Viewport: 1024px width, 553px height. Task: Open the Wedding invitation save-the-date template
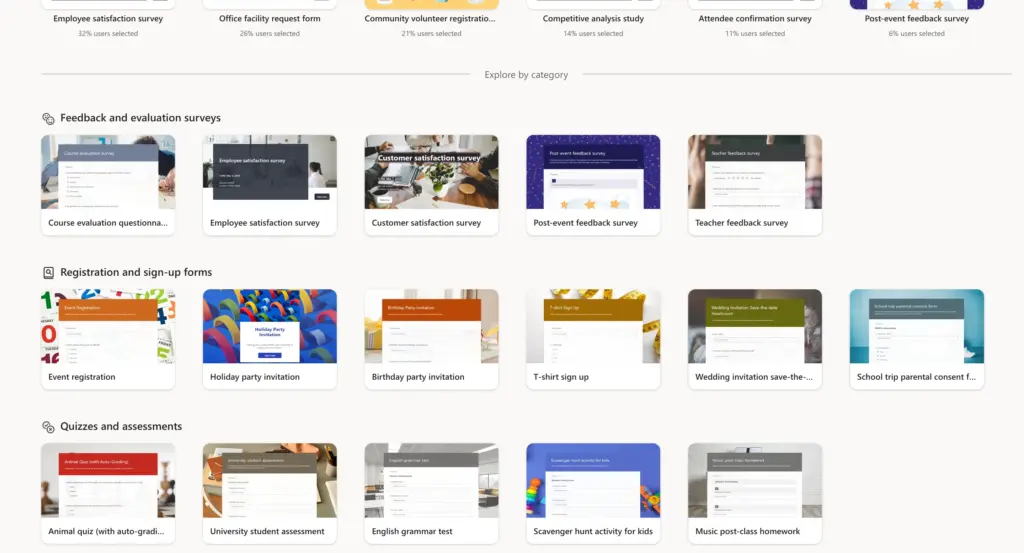click(x=755, y=339)
